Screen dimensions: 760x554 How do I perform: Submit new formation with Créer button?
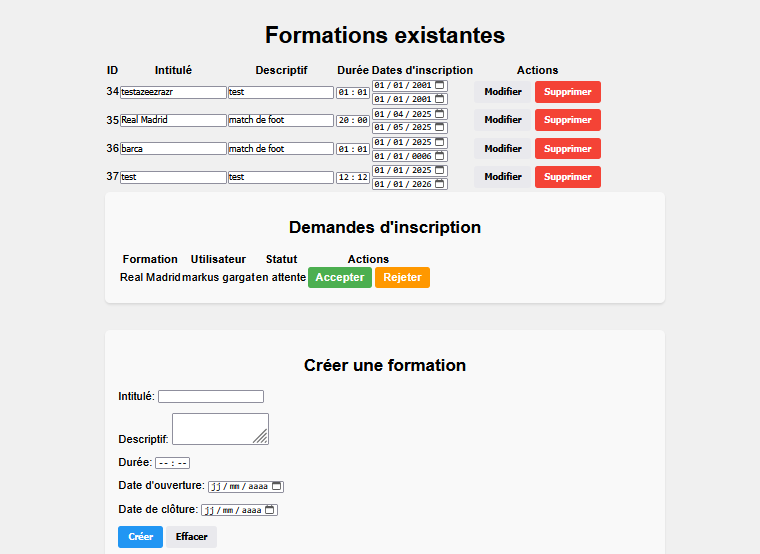click(140, 537)
